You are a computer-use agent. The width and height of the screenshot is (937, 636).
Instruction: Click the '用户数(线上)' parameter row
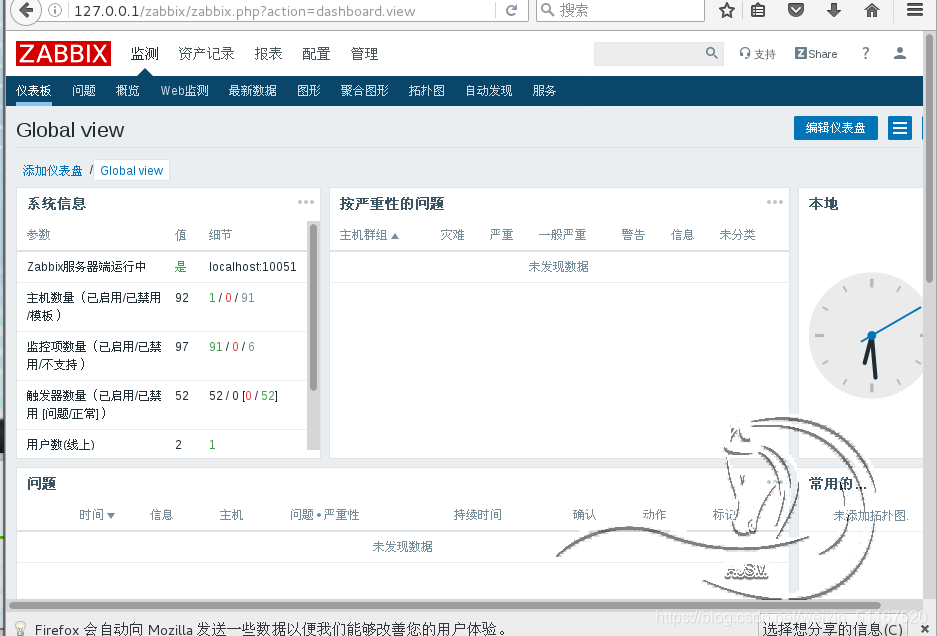pos(162,445)
